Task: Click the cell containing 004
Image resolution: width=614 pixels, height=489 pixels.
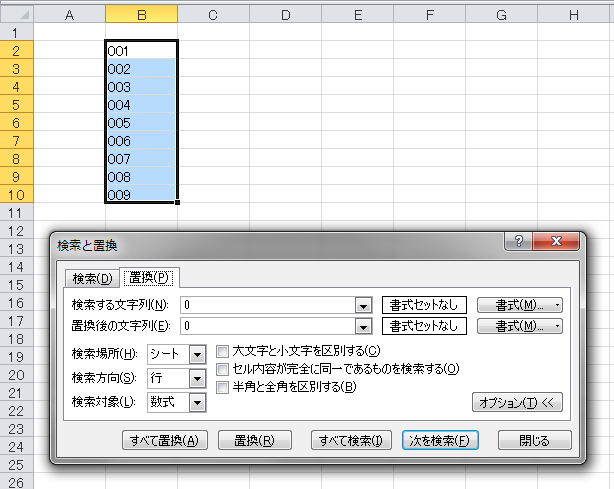Action: [141, 105]
